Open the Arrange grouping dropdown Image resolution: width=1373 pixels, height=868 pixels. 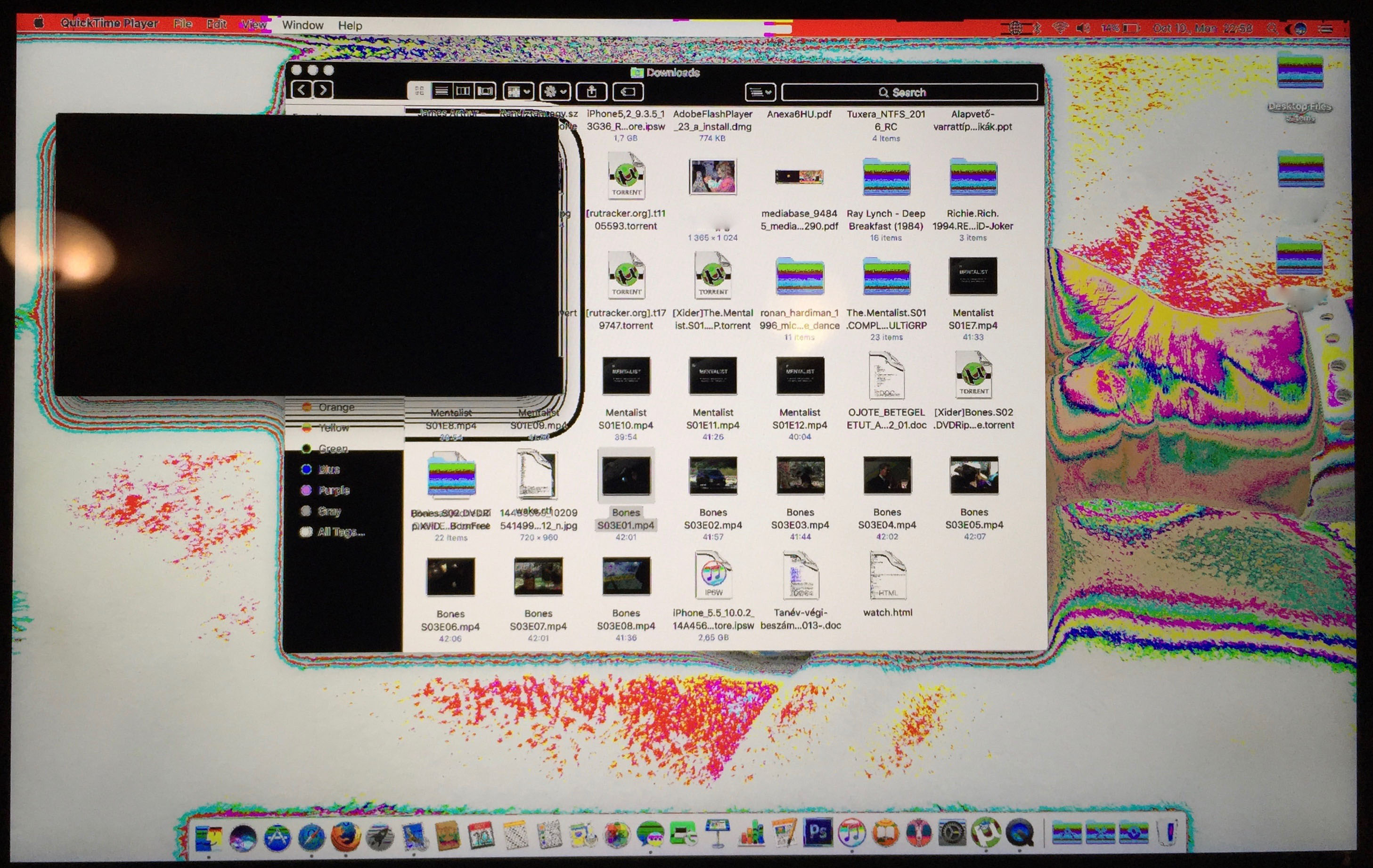(x=518, y=92)
